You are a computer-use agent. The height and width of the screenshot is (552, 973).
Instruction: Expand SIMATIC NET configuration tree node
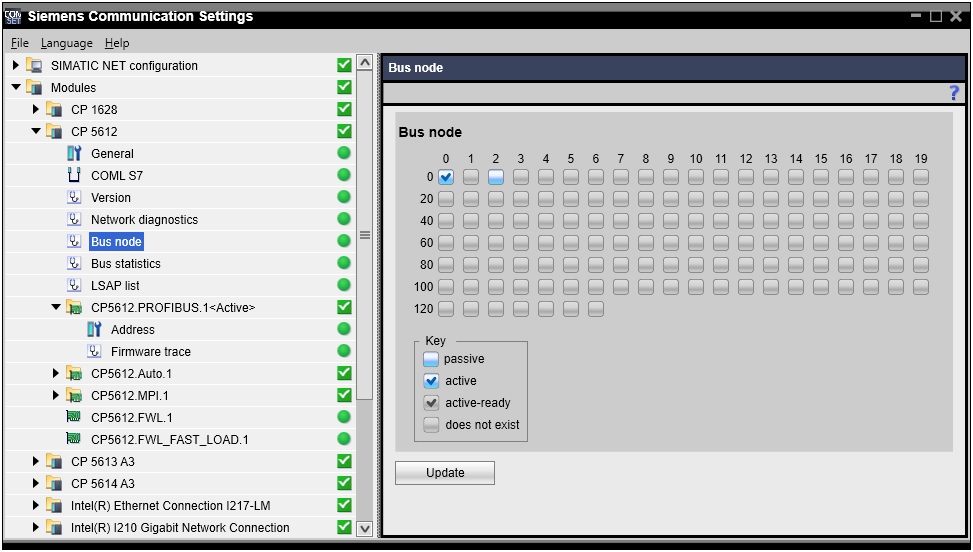[16, 65]
